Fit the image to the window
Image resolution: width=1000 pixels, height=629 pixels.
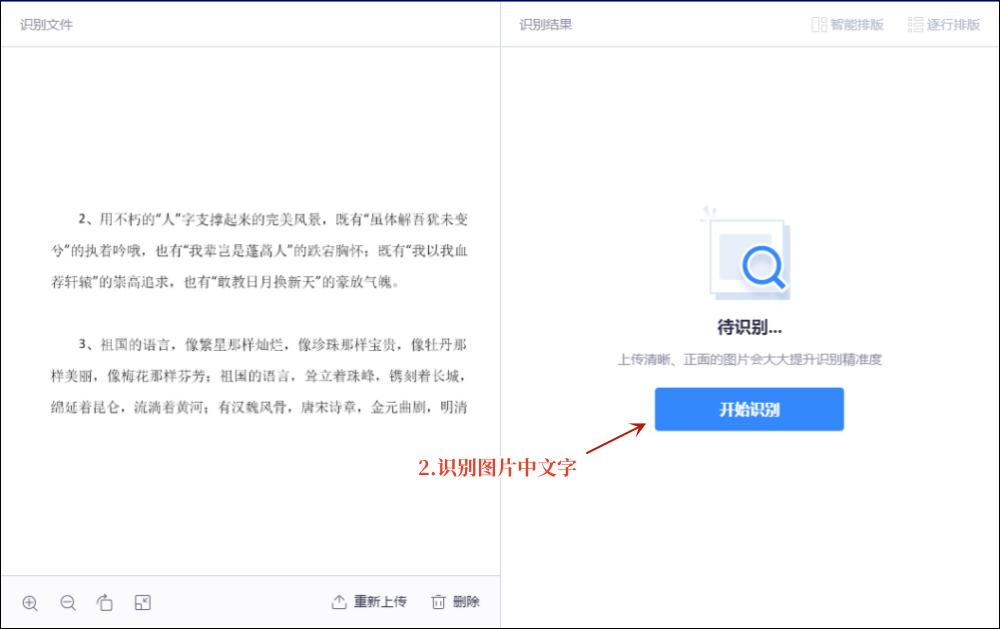click(x=144, y=603)
